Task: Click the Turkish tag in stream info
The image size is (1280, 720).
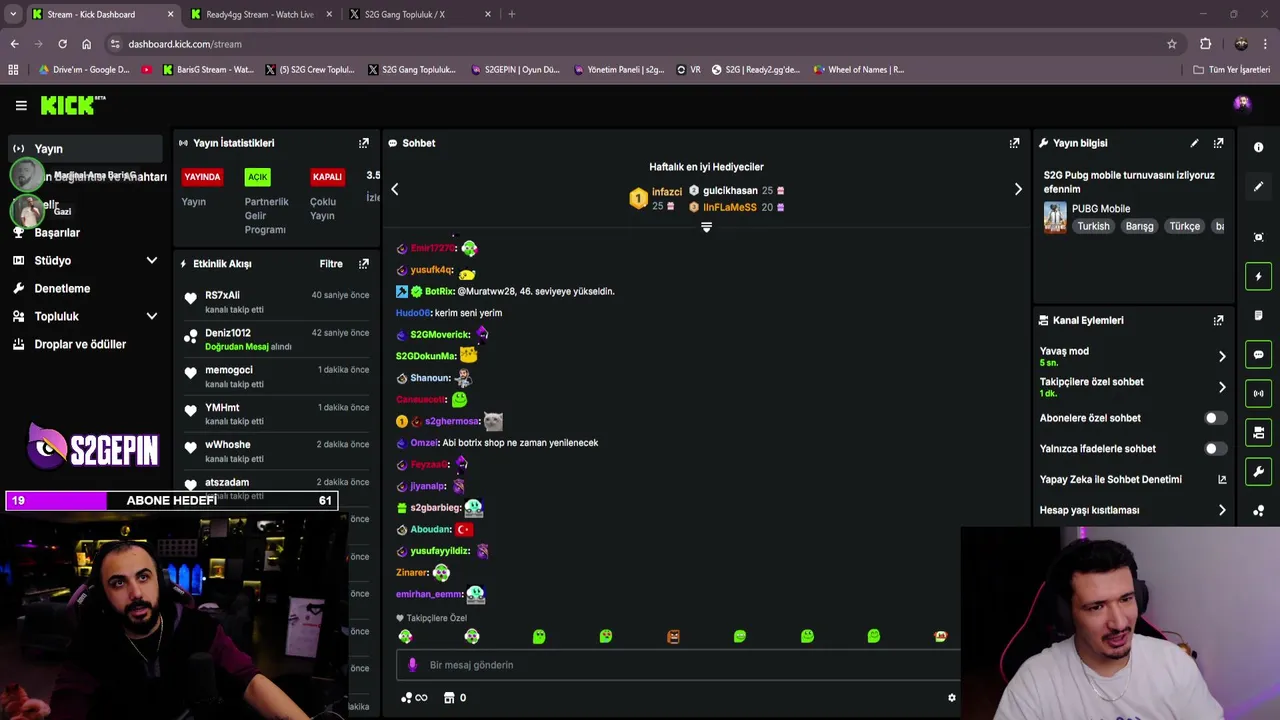Action: [1093, 226]
